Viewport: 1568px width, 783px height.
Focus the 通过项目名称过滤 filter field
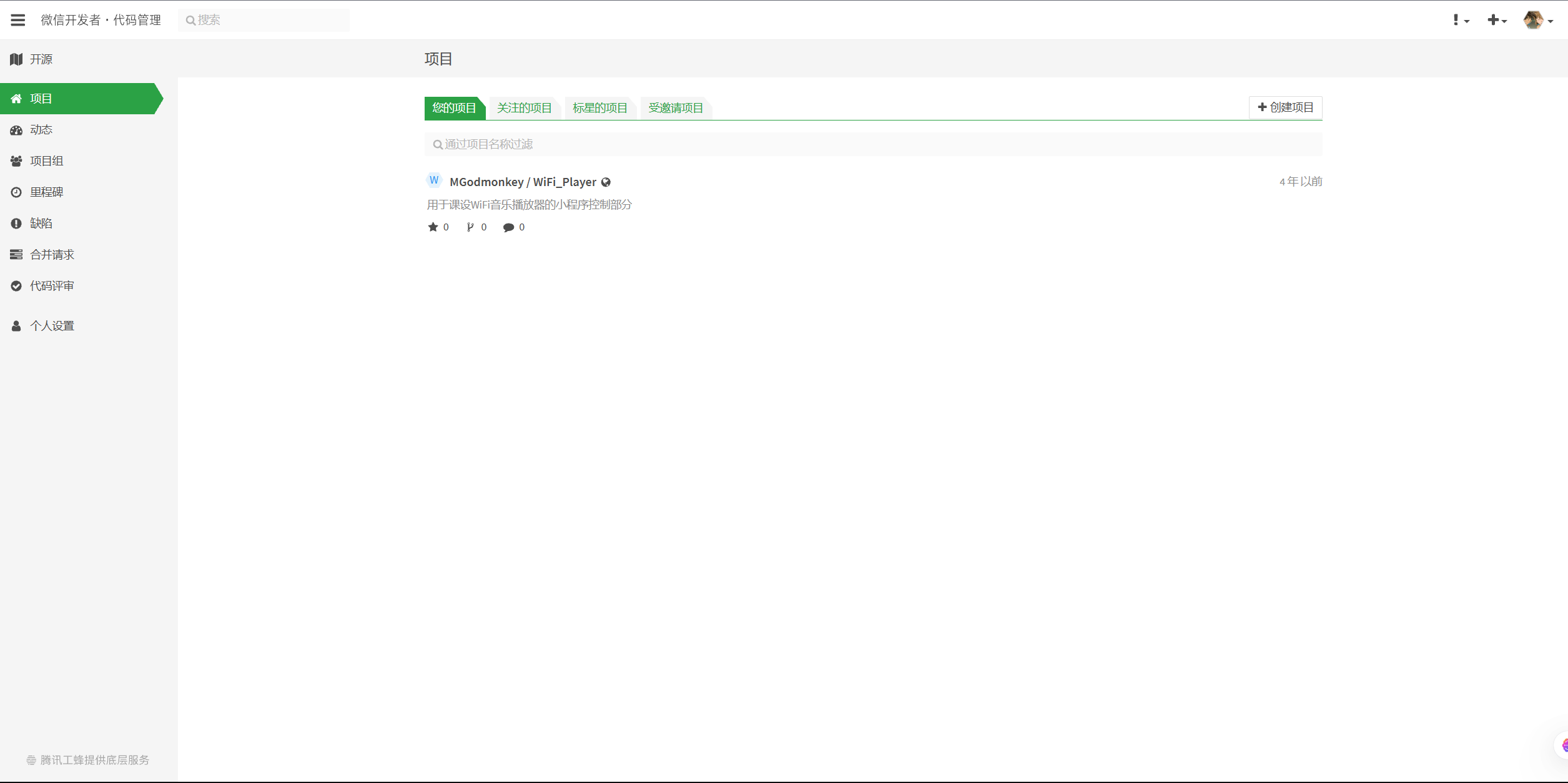[873, 144]
